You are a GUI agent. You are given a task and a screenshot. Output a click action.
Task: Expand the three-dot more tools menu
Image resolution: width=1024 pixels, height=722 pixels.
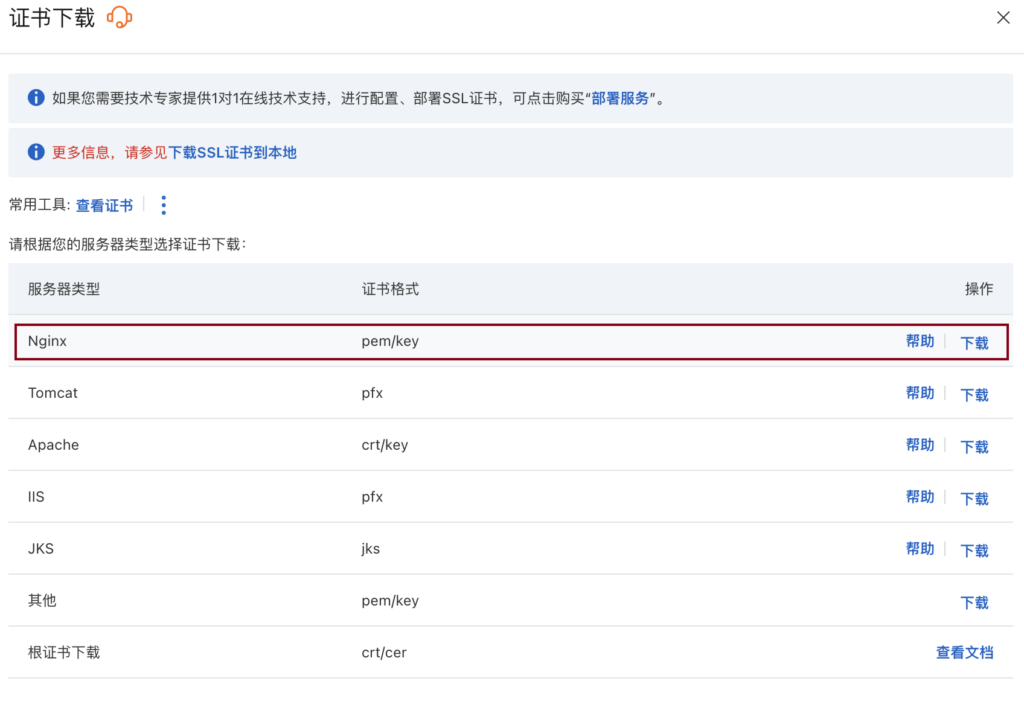point(164,205)
